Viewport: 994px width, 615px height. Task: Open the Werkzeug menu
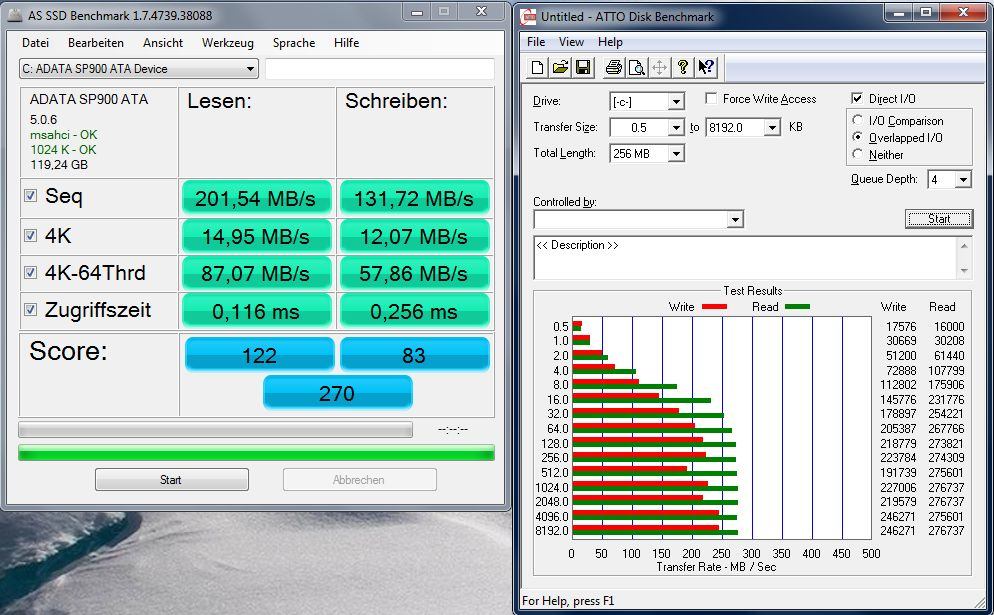(x=228, y=42)
